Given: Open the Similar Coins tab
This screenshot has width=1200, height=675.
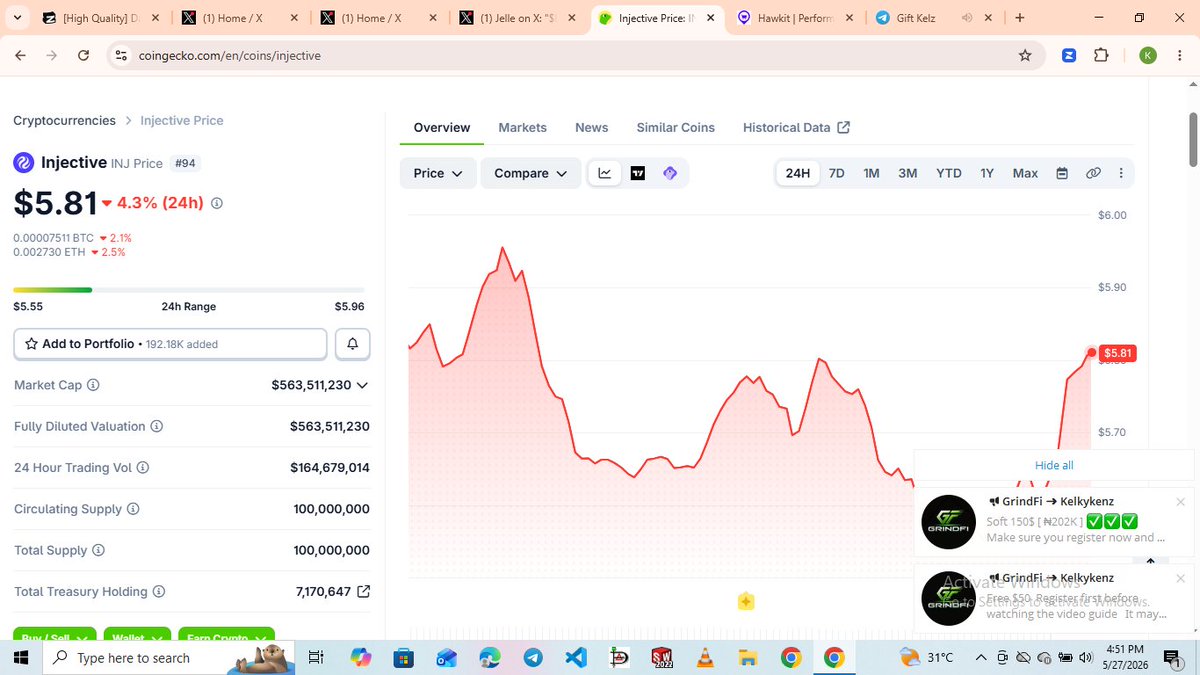Looking at the screenshot, I should tap(676, 127).
